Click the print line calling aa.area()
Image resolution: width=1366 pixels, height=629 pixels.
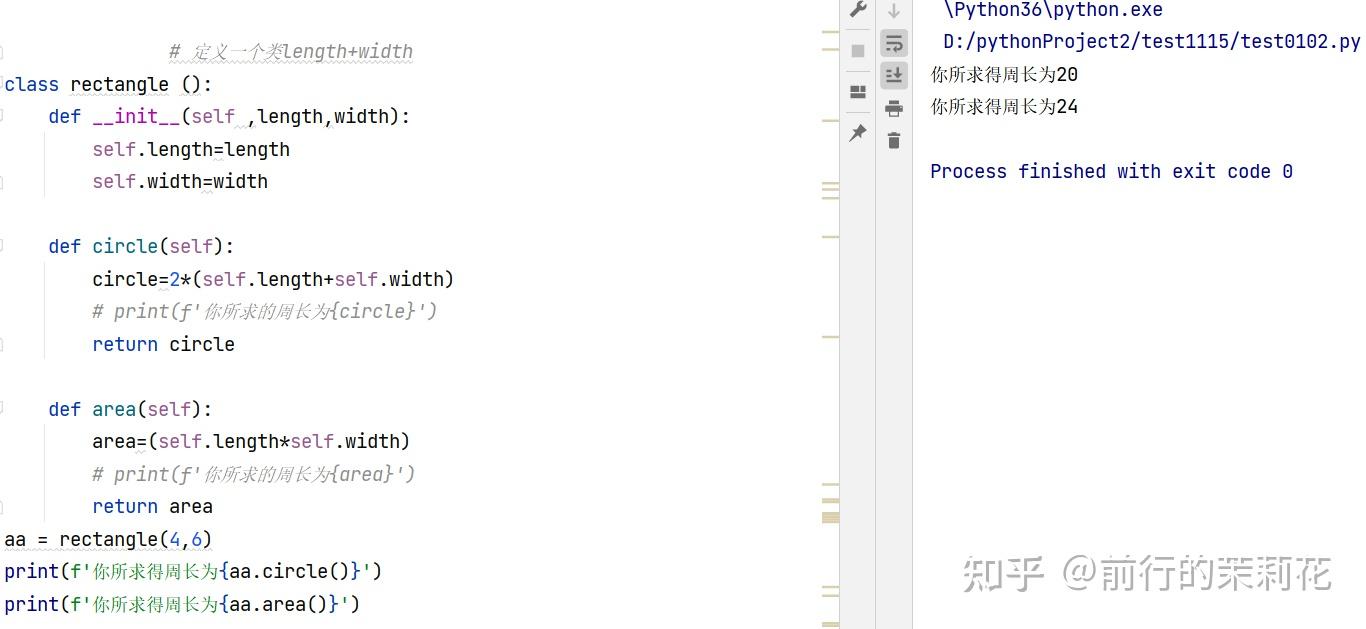182,604
